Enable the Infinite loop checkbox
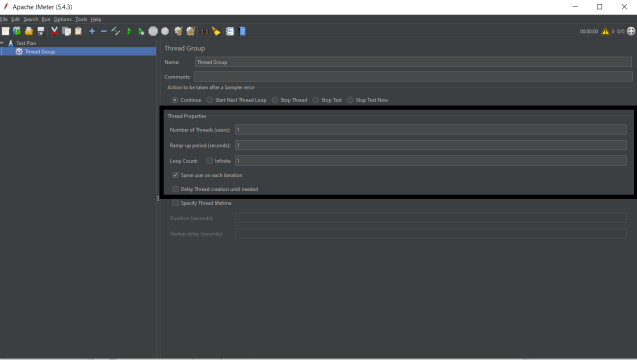The image size is (637, 360). tap(209, 161)
